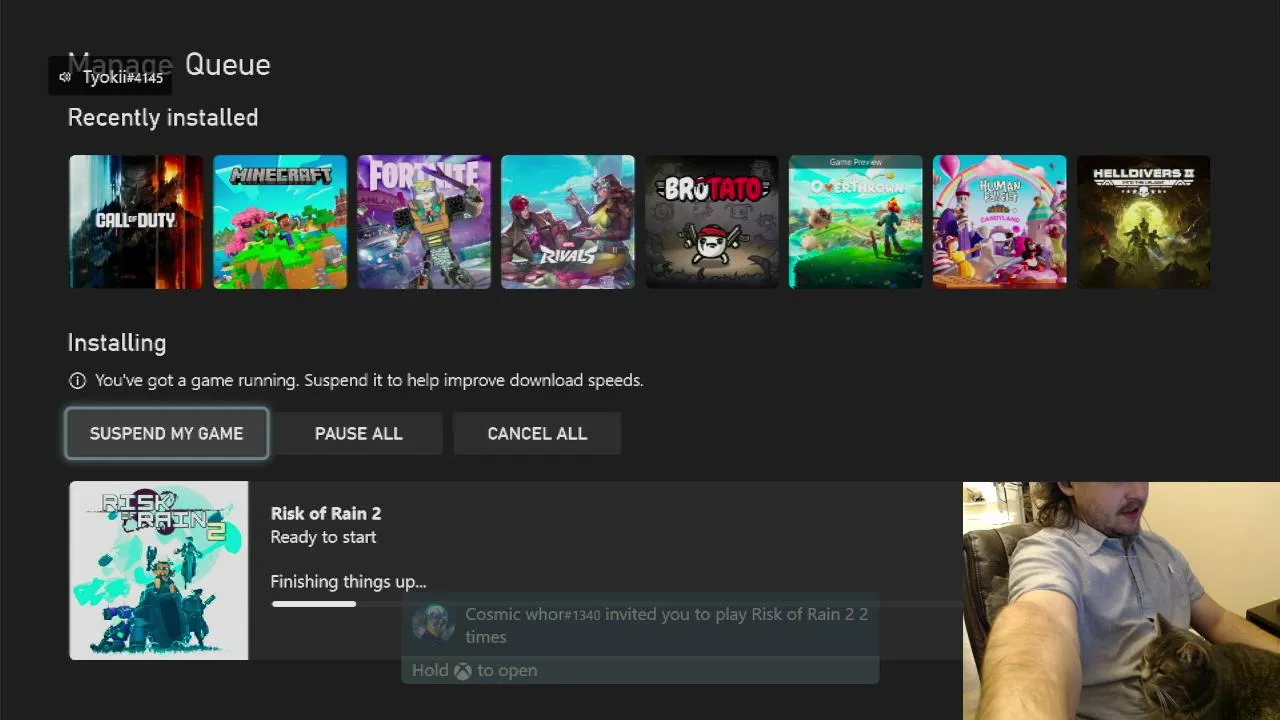Open the Overthrown Game Preview tile
This screenshot has width=1280, height=720.
click(x=856, y=222)
